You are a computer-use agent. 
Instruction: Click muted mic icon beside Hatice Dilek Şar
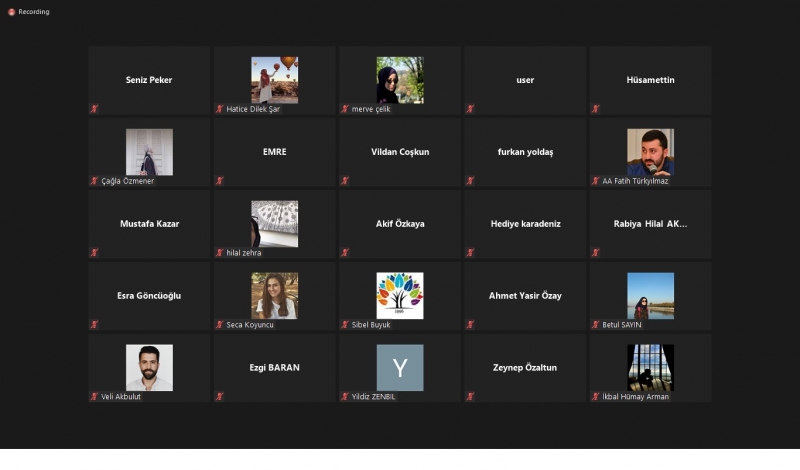[220, 109]
